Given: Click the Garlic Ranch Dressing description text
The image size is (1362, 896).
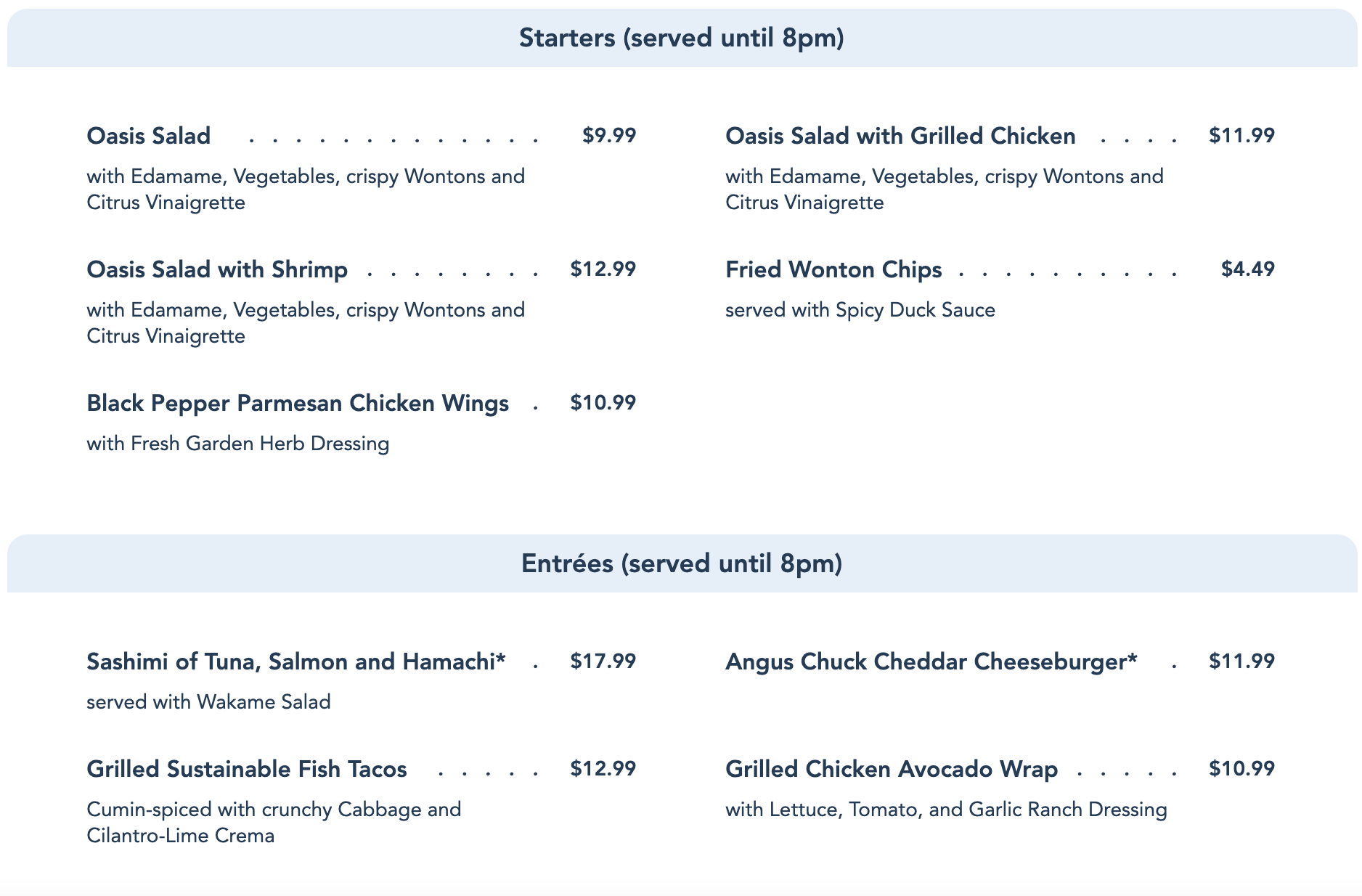Looking at the screenshot, I should click(946, 810).
